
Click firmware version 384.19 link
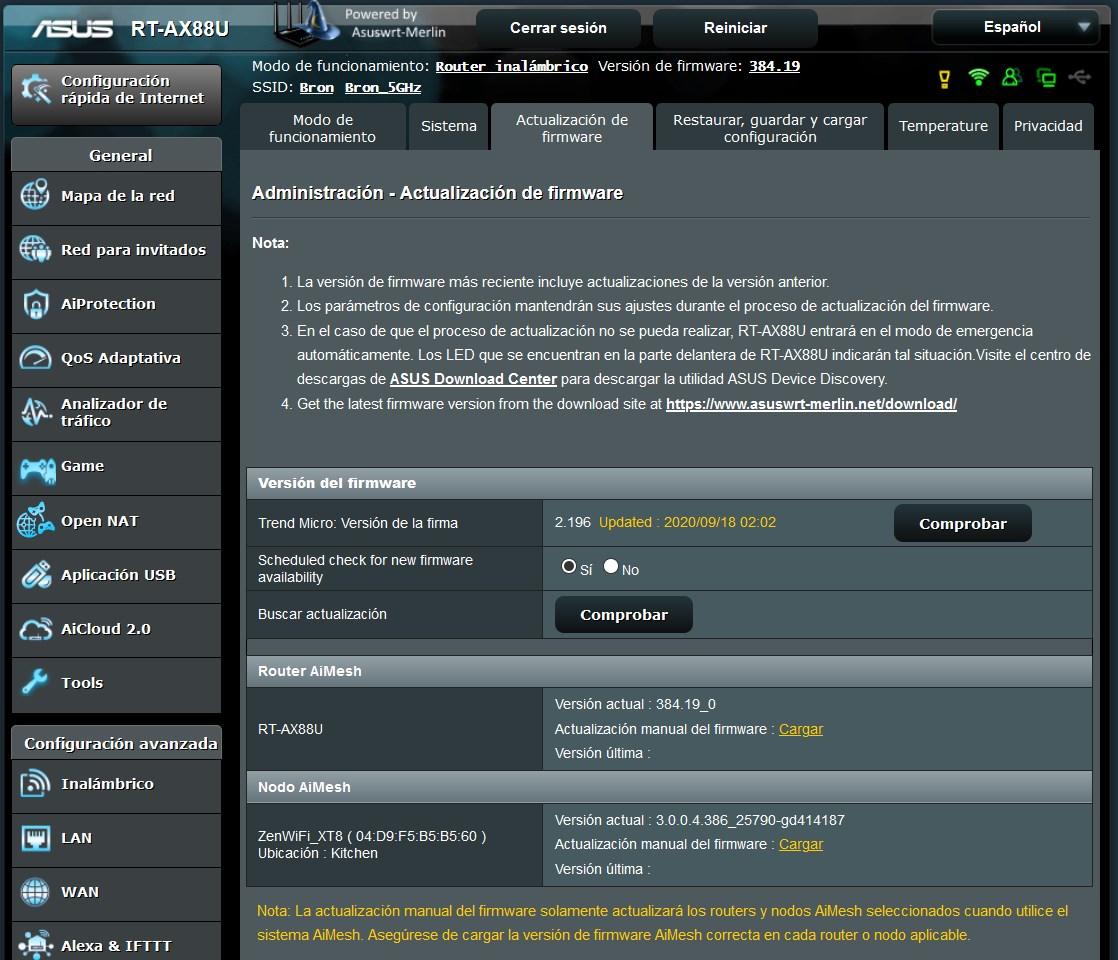click(774, 66)
